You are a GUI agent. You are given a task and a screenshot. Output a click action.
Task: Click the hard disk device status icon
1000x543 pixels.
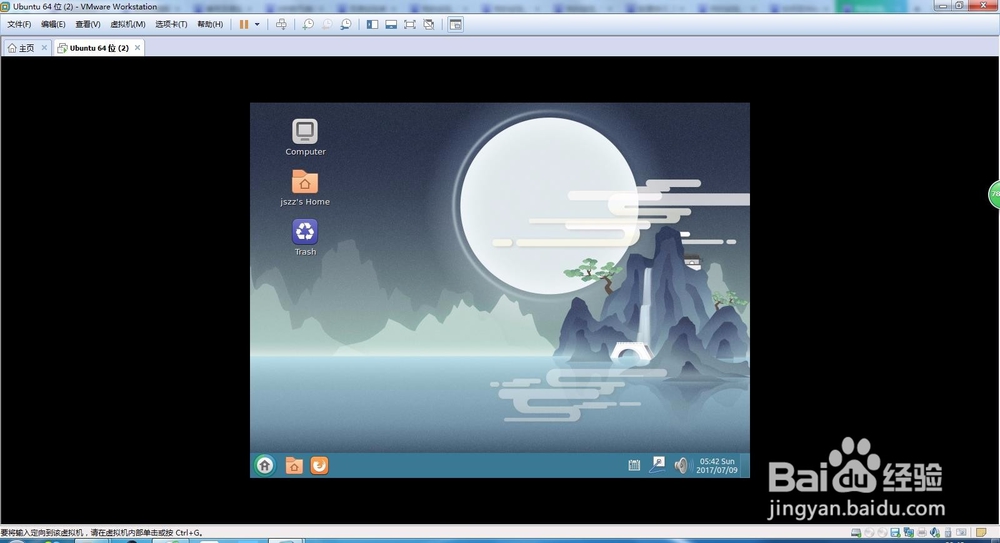856,532
